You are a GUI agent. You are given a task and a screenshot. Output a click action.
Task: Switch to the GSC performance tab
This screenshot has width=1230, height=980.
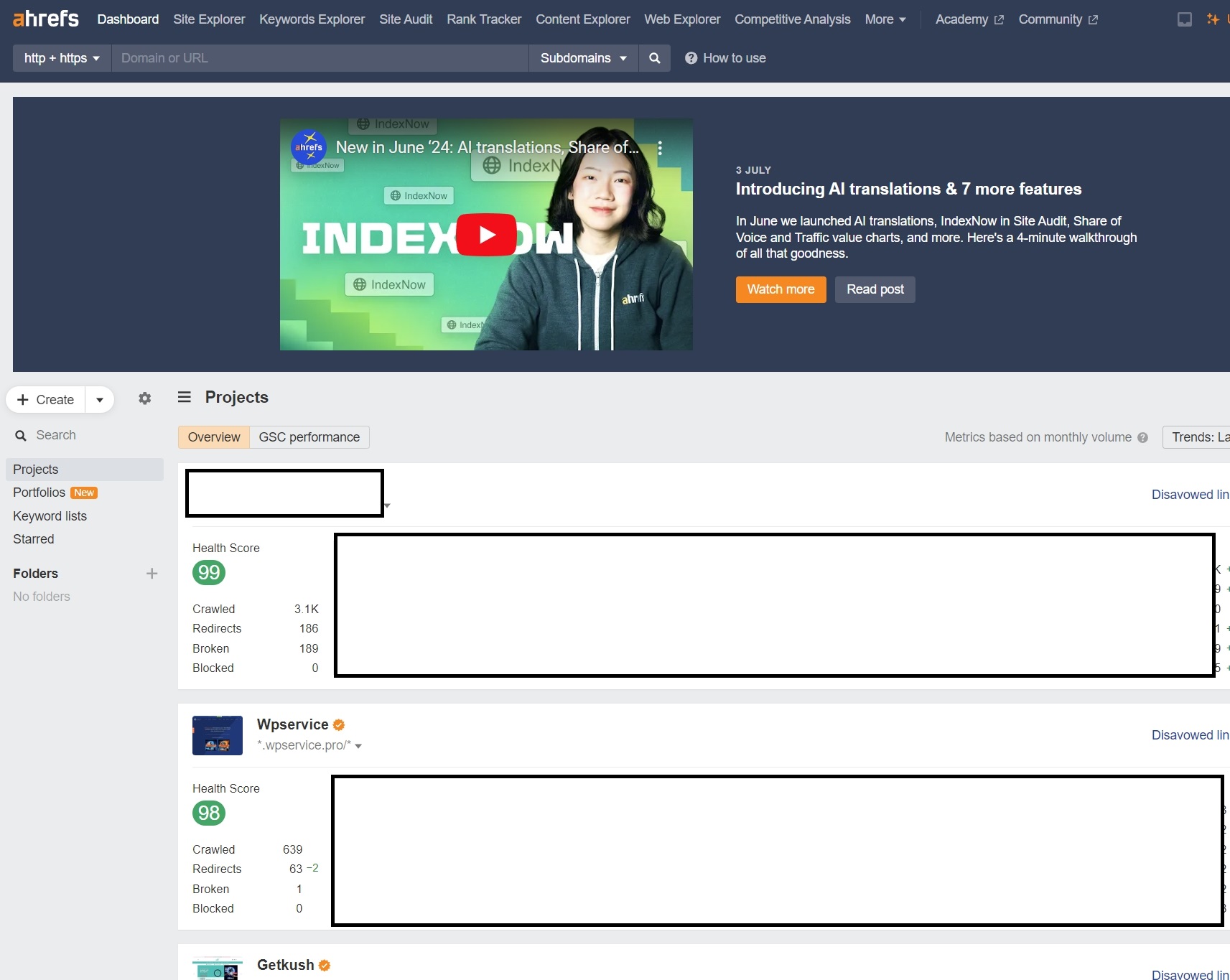click(309, 437)
